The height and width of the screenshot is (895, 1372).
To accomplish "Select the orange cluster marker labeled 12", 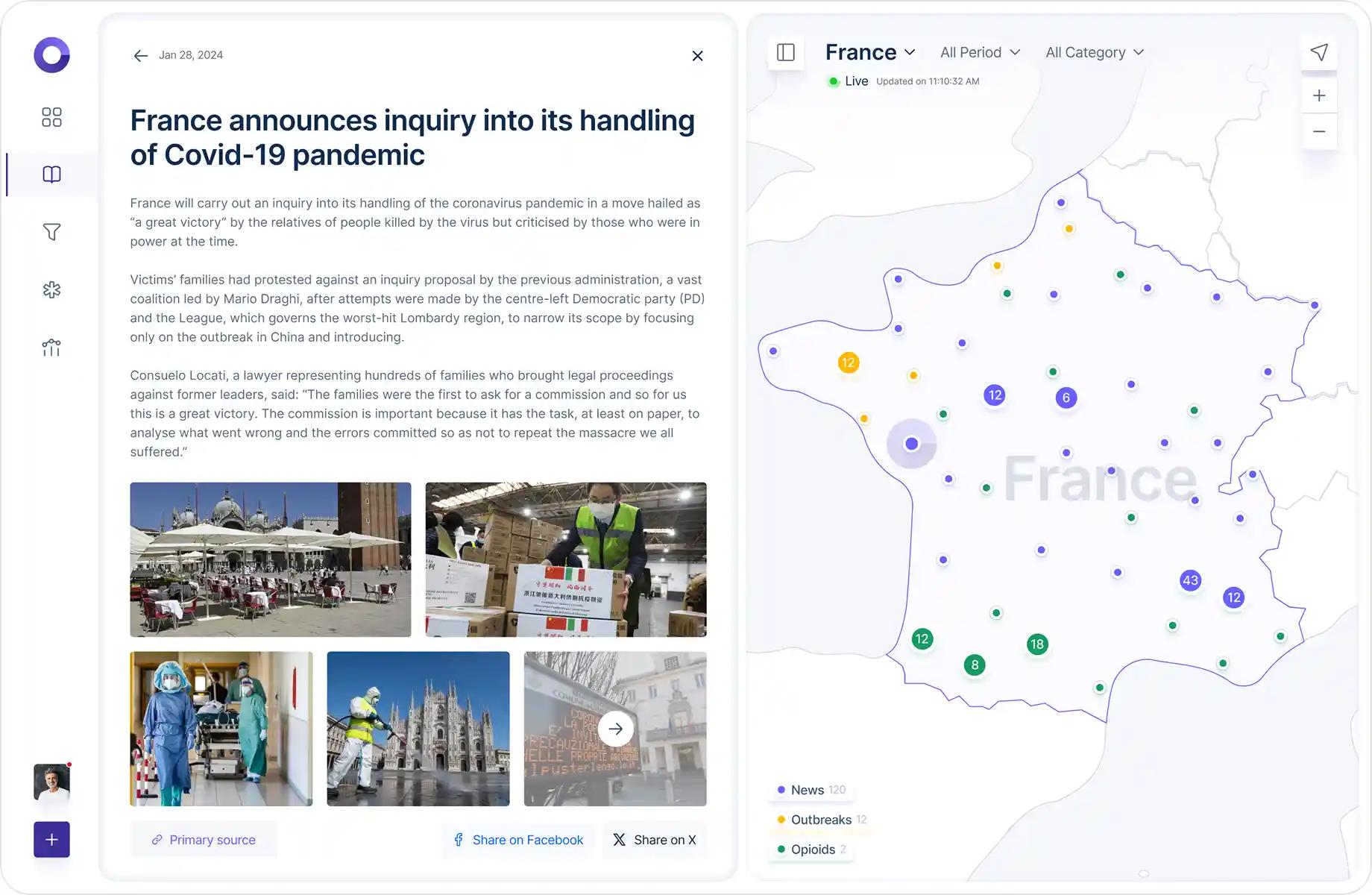I will tap(849, 363).
